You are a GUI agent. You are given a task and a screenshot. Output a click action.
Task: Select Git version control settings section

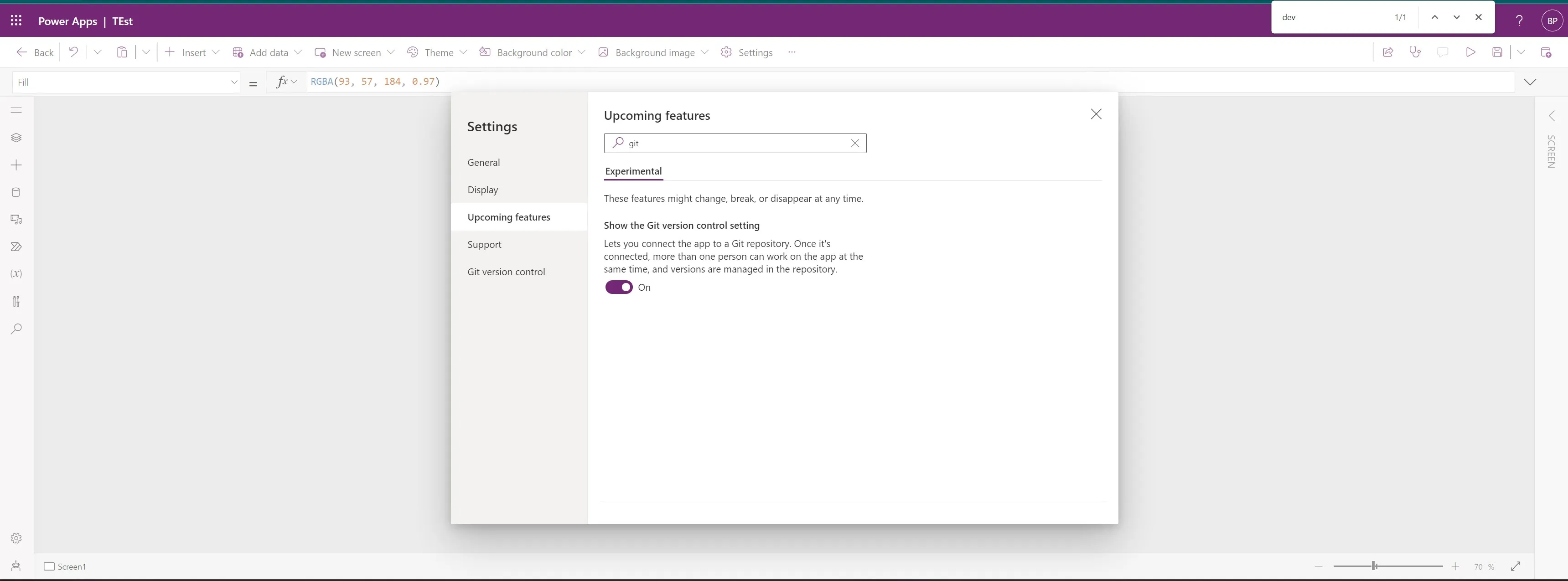point(506,272)
